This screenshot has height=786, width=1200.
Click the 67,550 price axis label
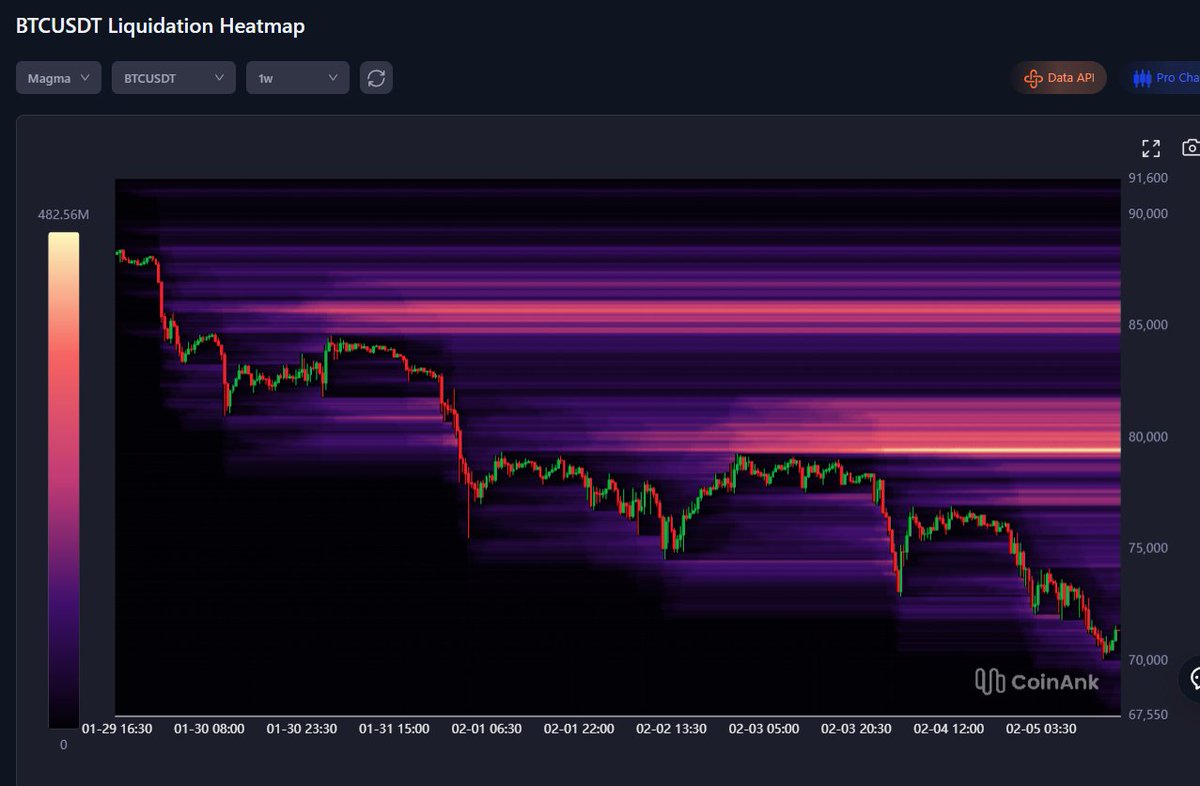[1148, 715]
